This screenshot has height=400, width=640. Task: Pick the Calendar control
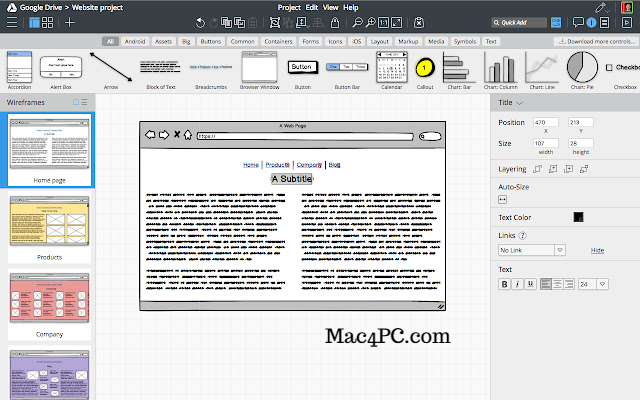pos(392,70)
